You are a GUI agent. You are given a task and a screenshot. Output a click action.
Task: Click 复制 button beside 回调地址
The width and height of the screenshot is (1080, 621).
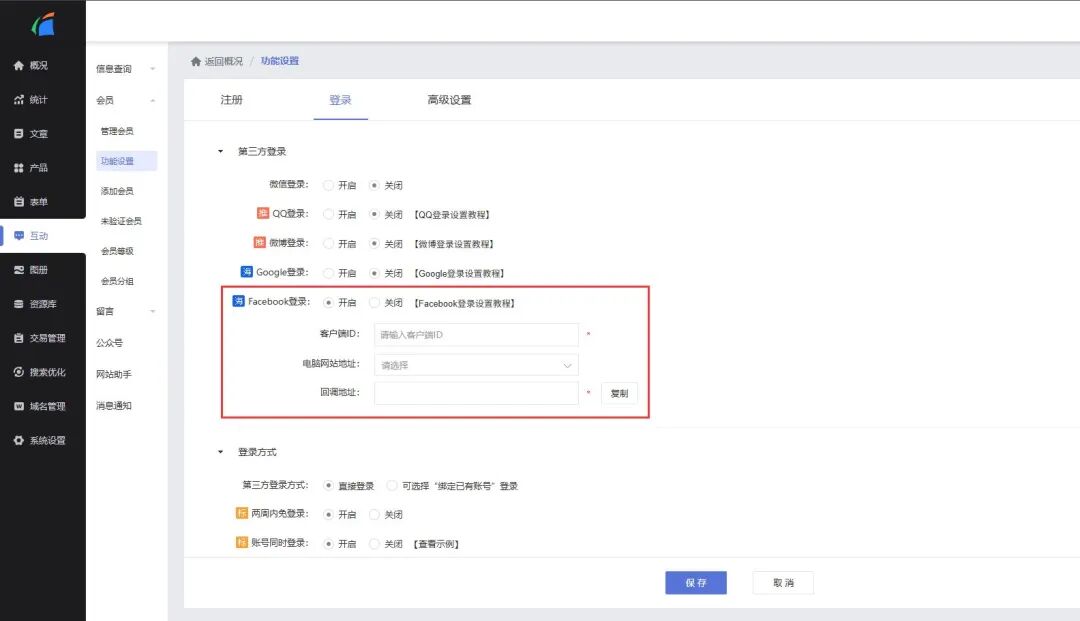tap(619, 394)
